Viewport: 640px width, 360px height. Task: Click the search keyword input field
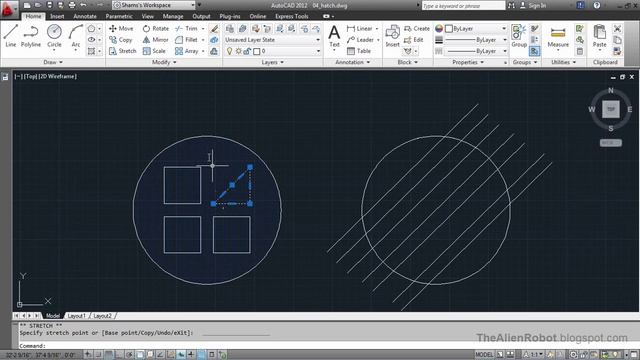pos(463,5)
